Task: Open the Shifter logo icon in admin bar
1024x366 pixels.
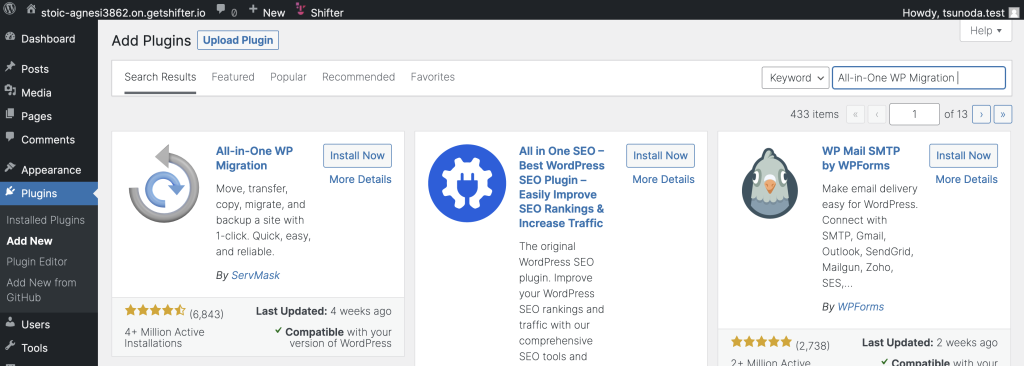Action: pos(300,10)
